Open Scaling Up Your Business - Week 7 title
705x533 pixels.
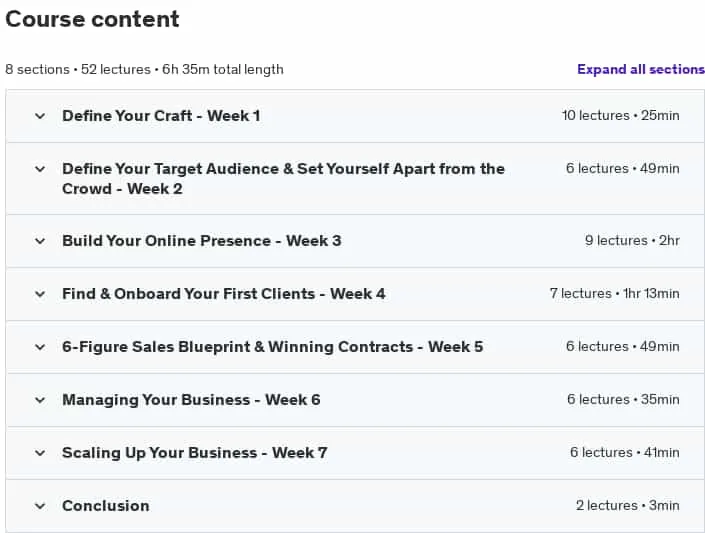click(x=195, y=452)
